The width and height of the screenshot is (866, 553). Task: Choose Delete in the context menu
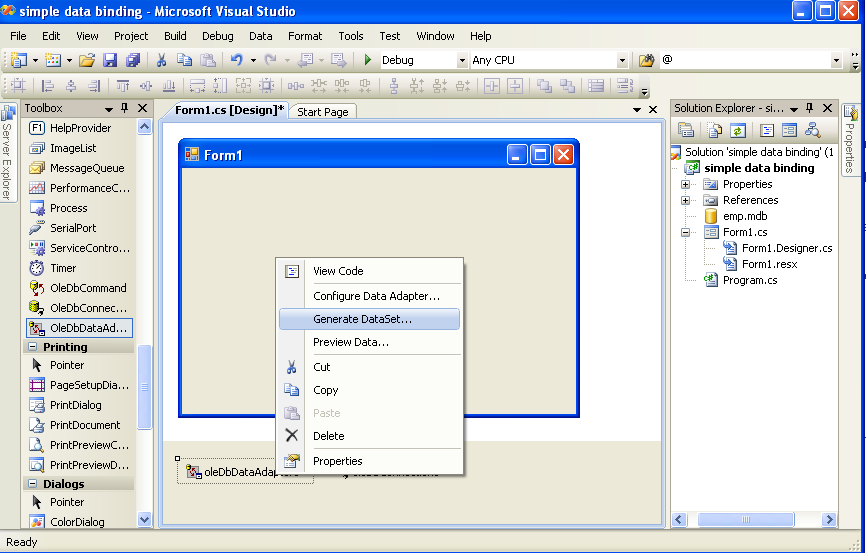[369, 436]
